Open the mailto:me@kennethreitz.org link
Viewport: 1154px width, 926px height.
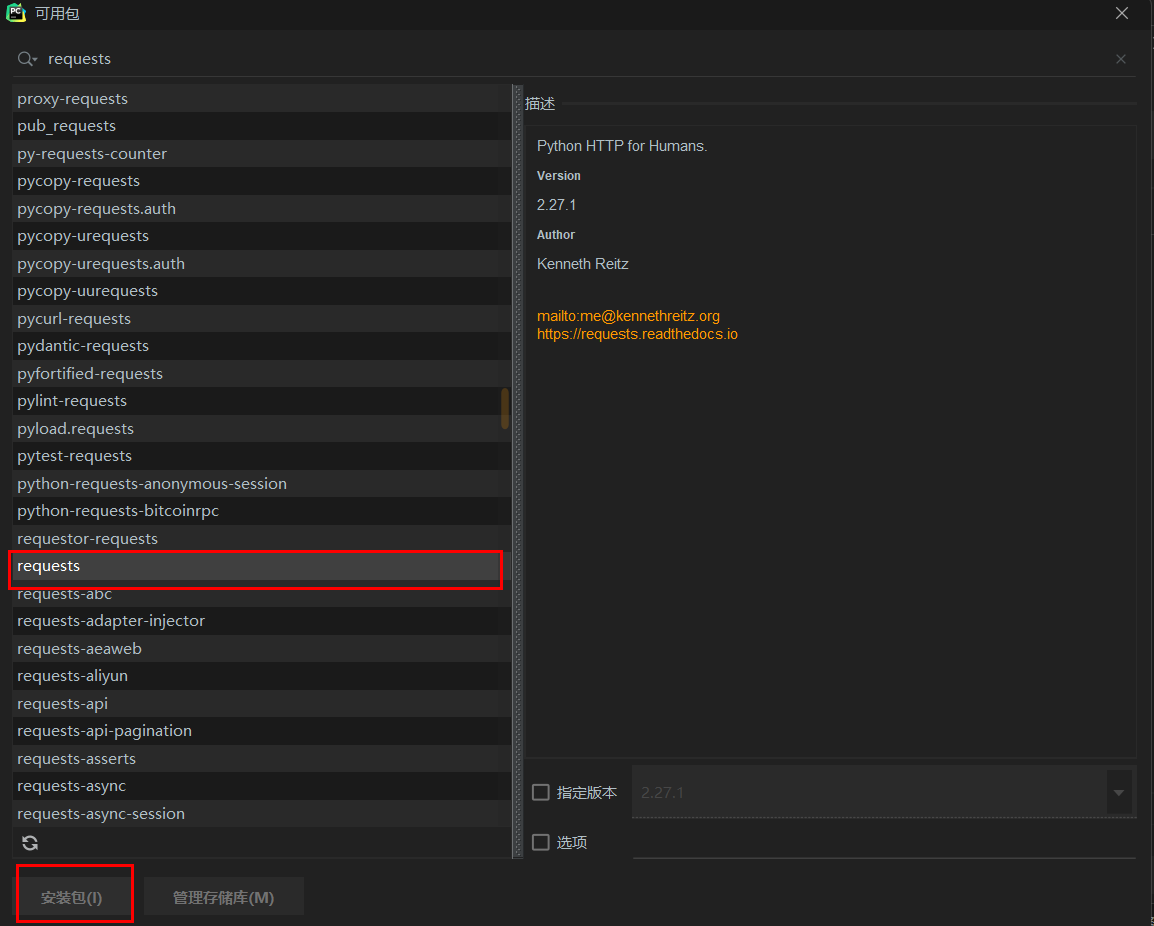[x=629, y=316]
